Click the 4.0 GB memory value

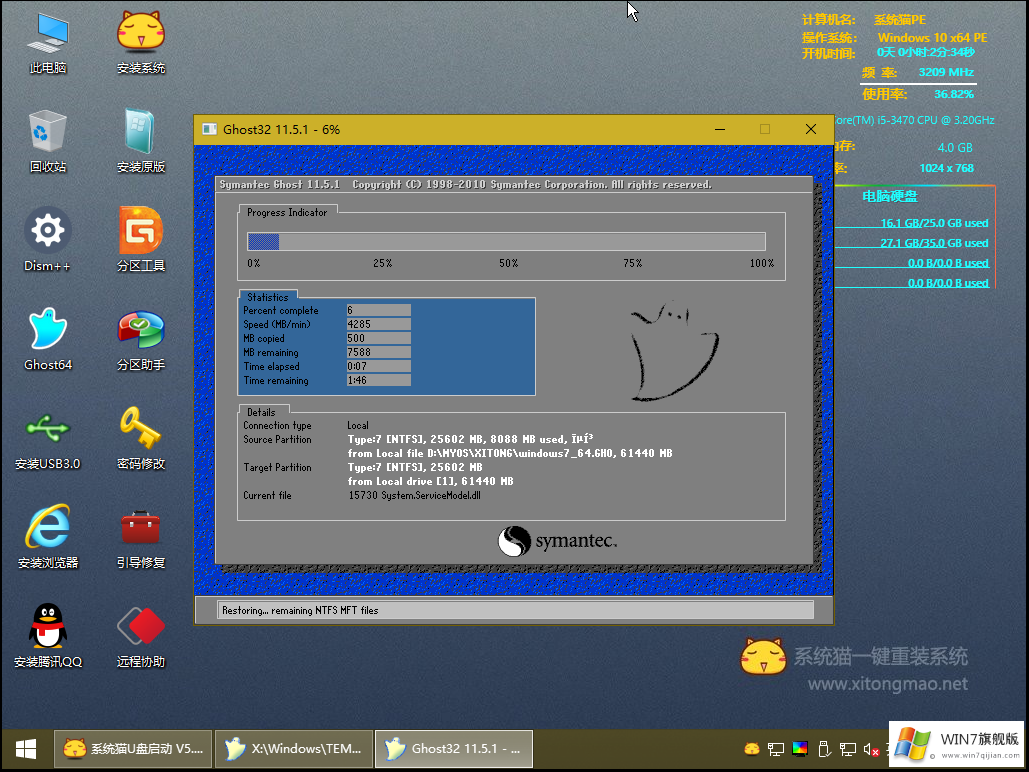tap(955, 148)
